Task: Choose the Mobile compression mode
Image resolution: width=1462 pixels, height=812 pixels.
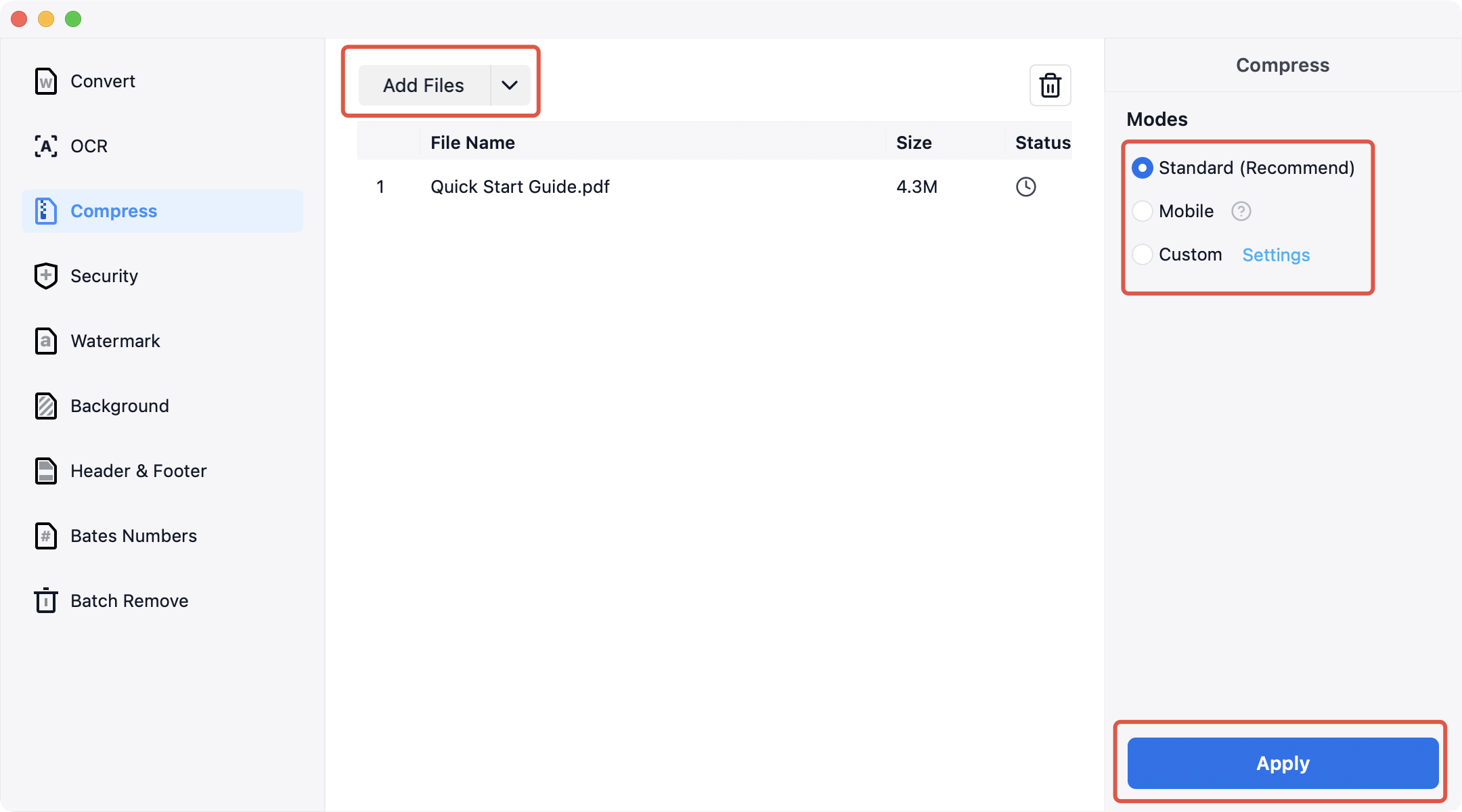Action: [x=1143, y=211]
